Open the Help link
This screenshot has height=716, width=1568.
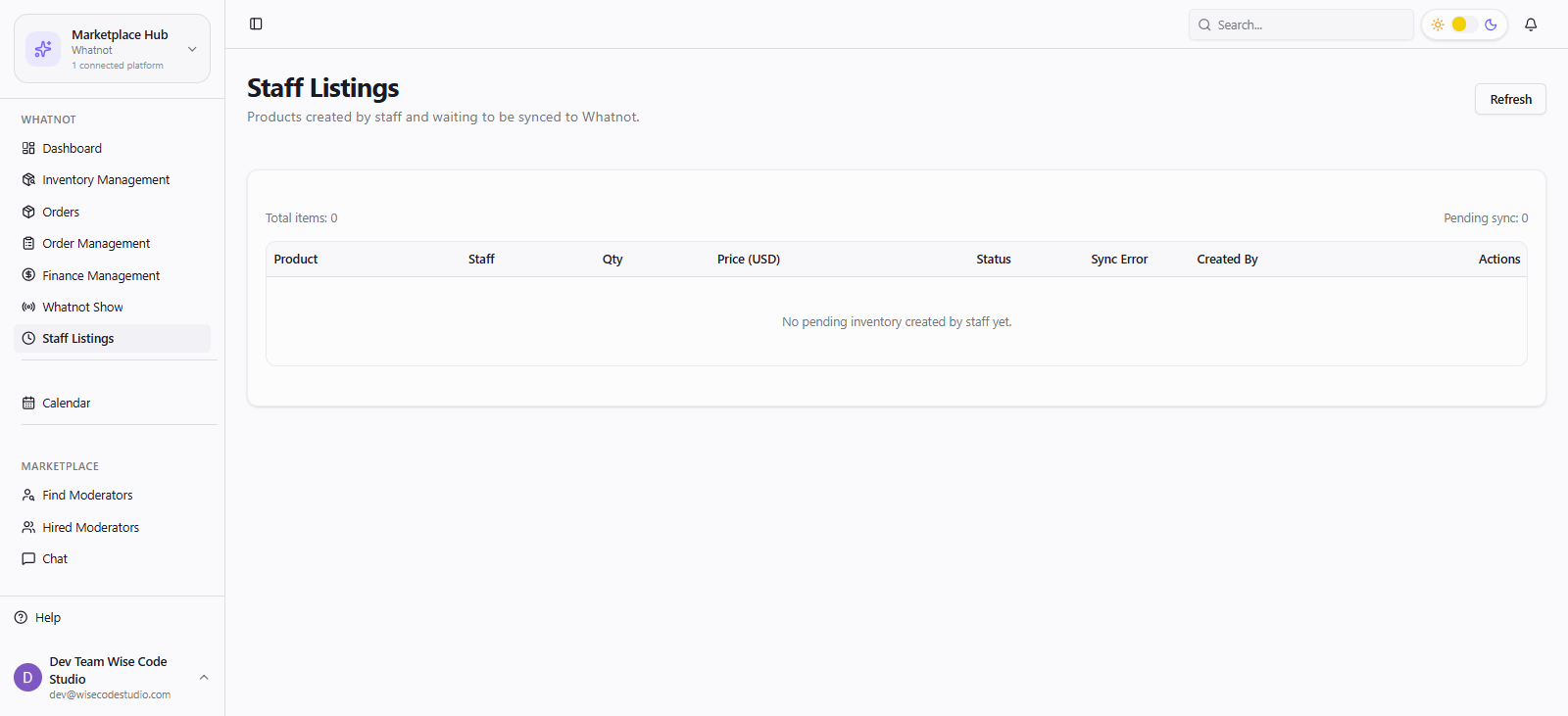click(37, 617)
